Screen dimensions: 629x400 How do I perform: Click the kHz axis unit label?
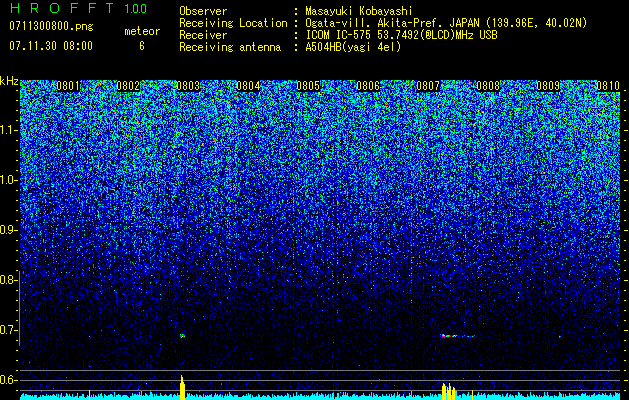(x=9, y=81)
